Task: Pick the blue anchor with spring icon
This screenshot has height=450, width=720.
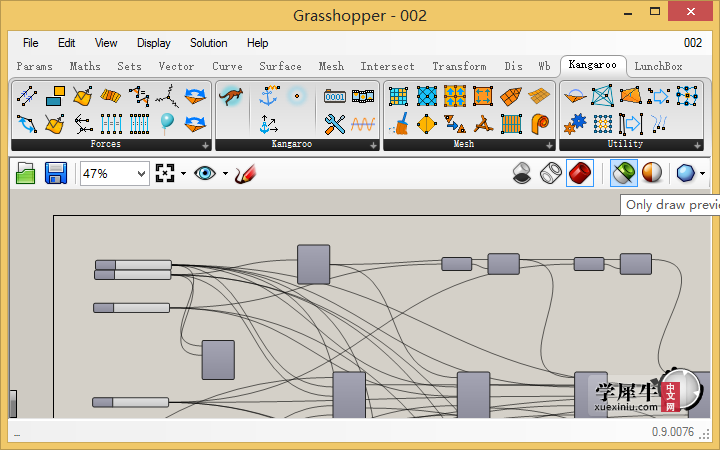Action: click(269, 96)
